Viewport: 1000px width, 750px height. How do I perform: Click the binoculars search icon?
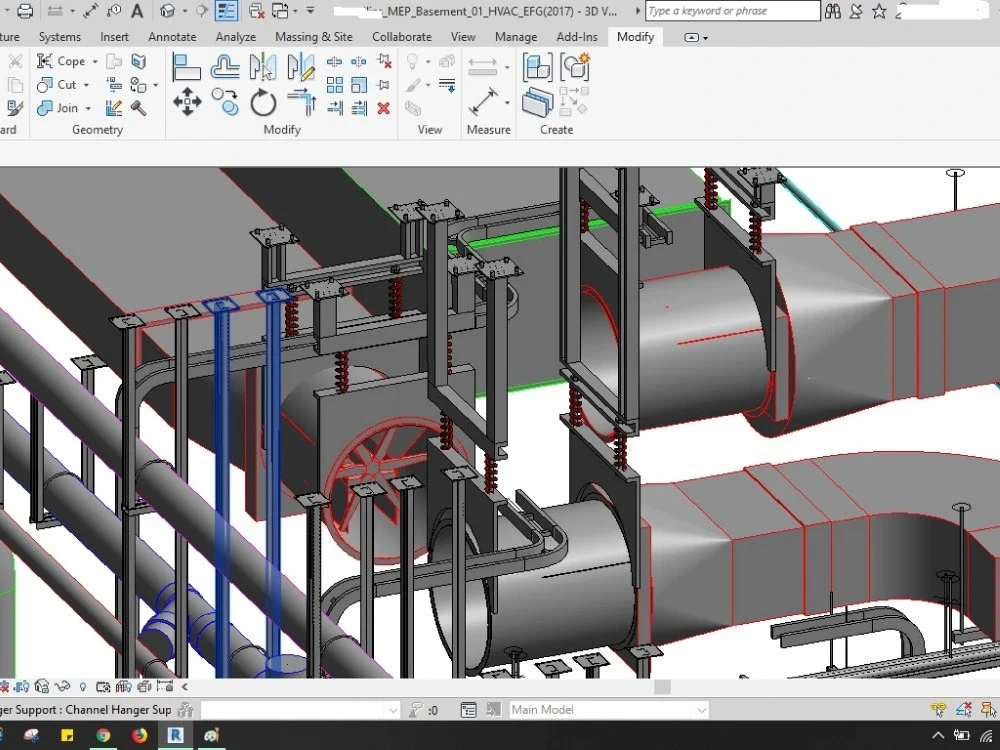(x=833, y=11)
